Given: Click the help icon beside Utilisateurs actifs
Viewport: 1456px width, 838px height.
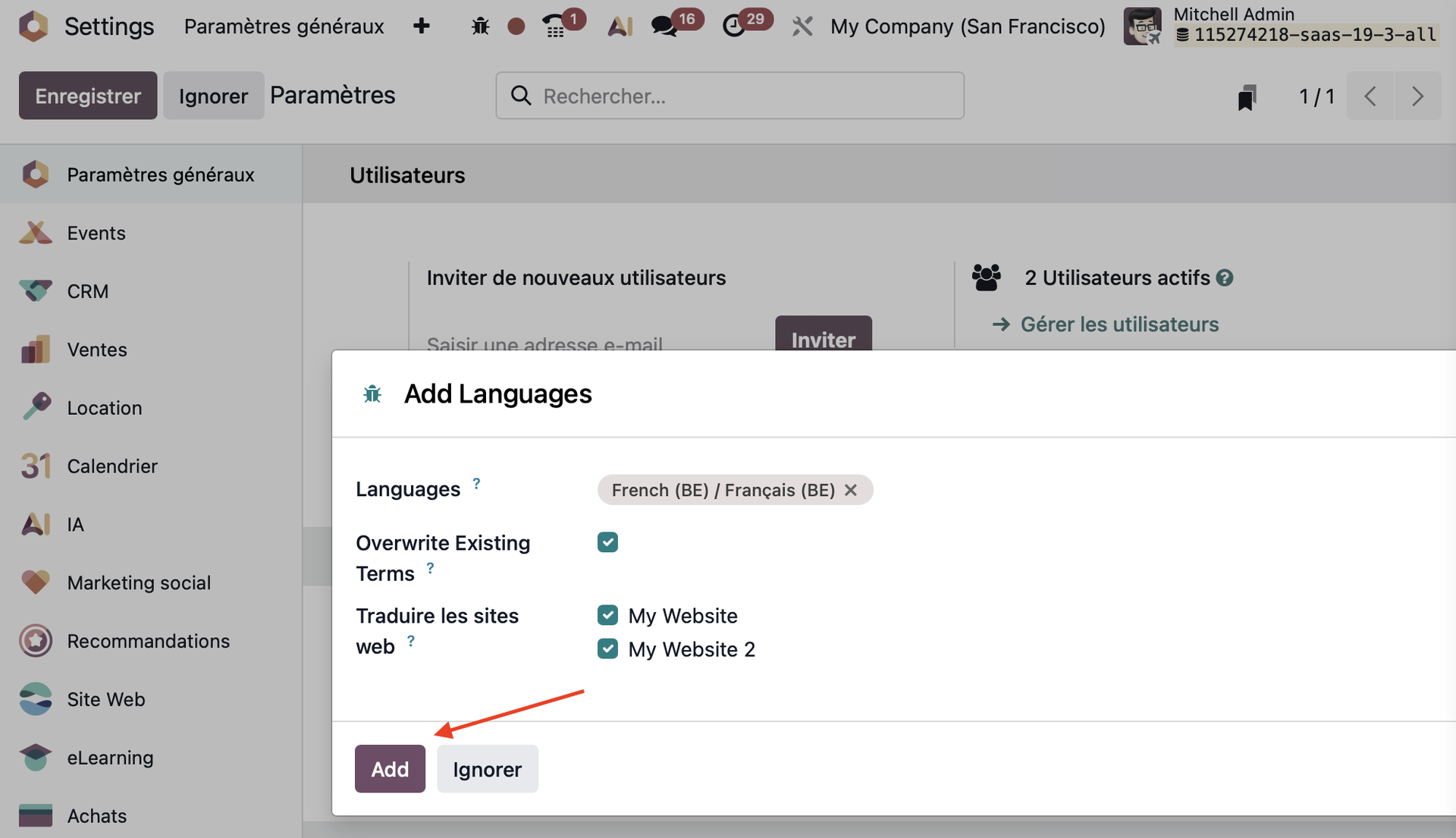Looking at the screenshot, I should click(1225, 278).
